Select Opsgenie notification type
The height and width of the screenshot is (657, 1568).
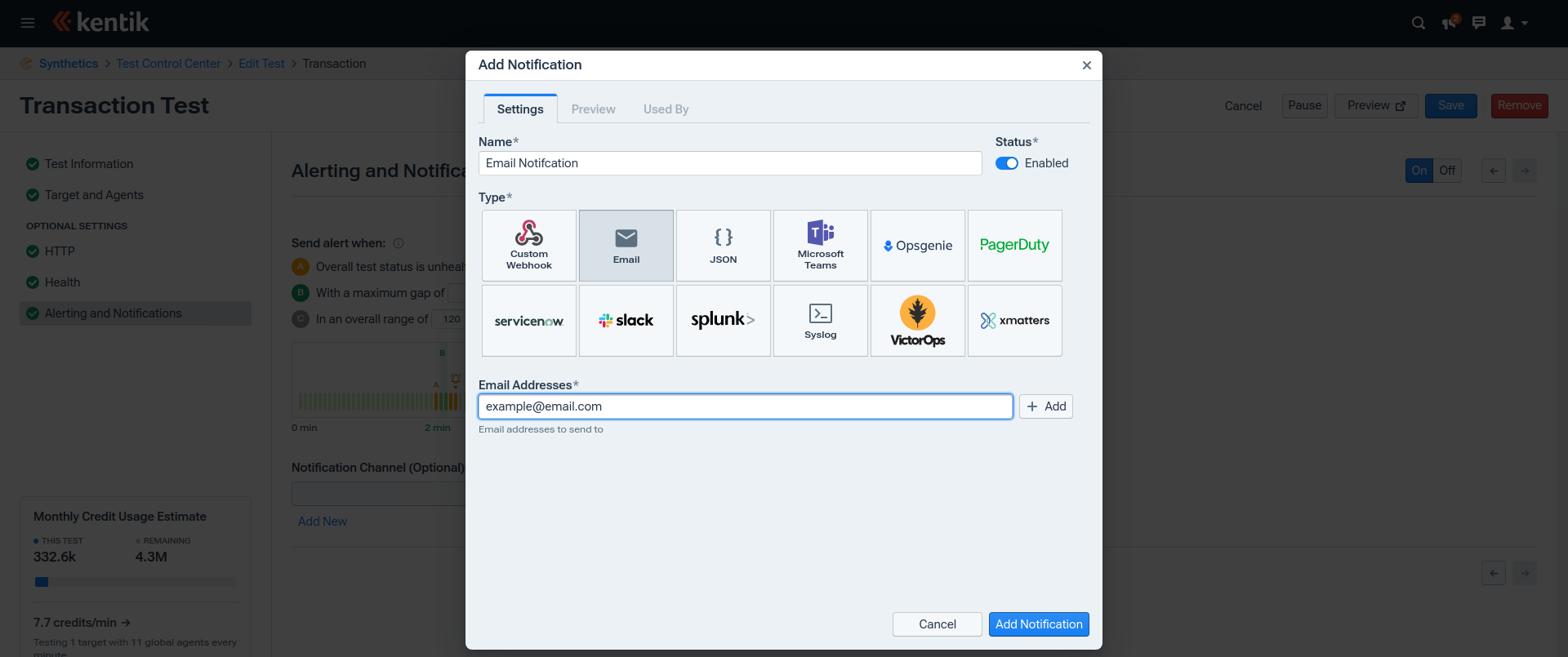tap(918, 246)
